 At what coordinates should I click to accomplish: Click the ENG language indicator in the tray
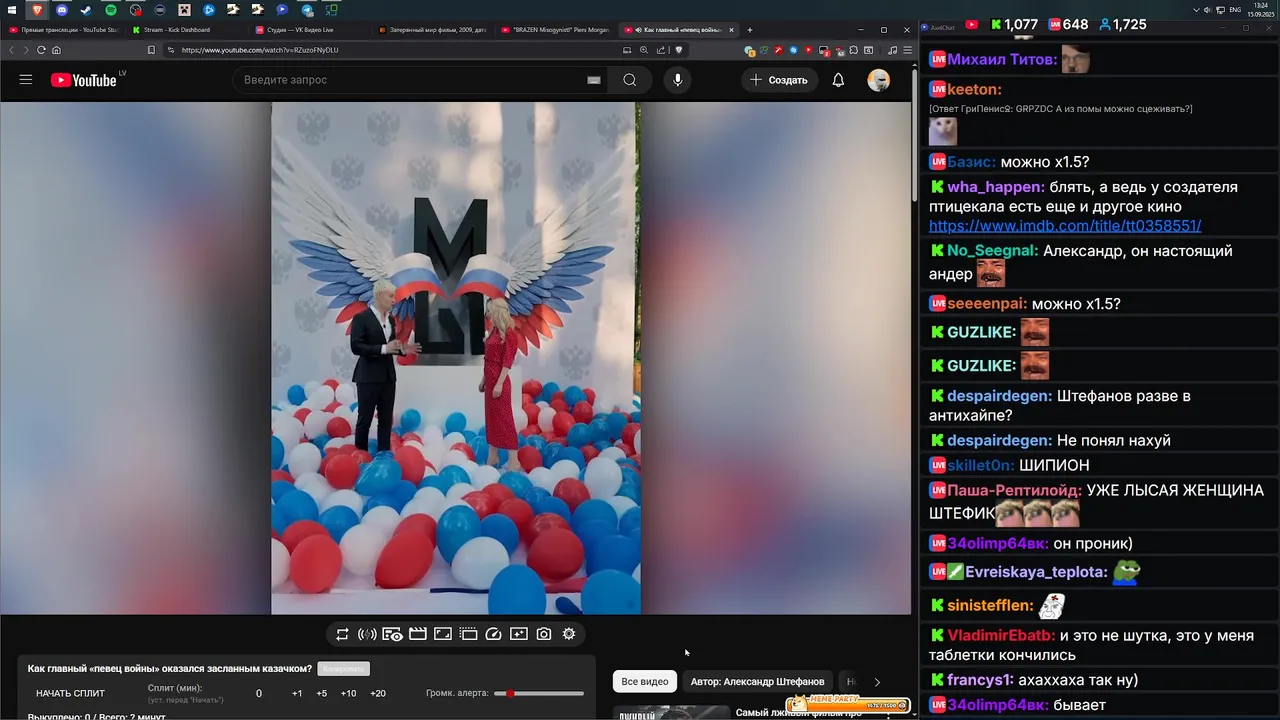pos(1235,10)
